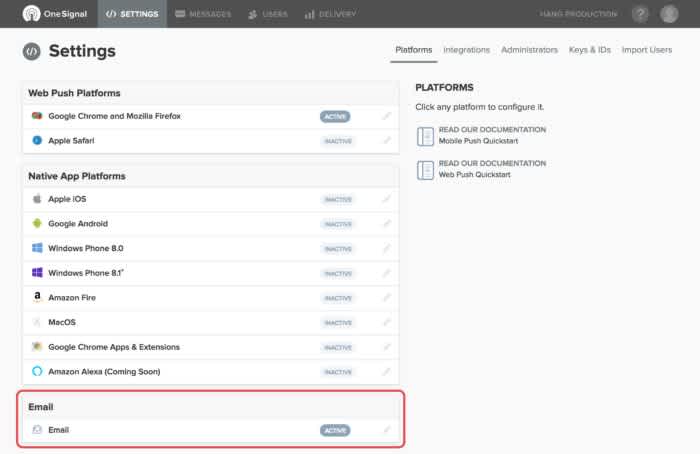This screenshot has width=700, height=454.
Task: Click edit pencil for Google Chrome and Mozilla Firefox
Action: click(387, 116)
